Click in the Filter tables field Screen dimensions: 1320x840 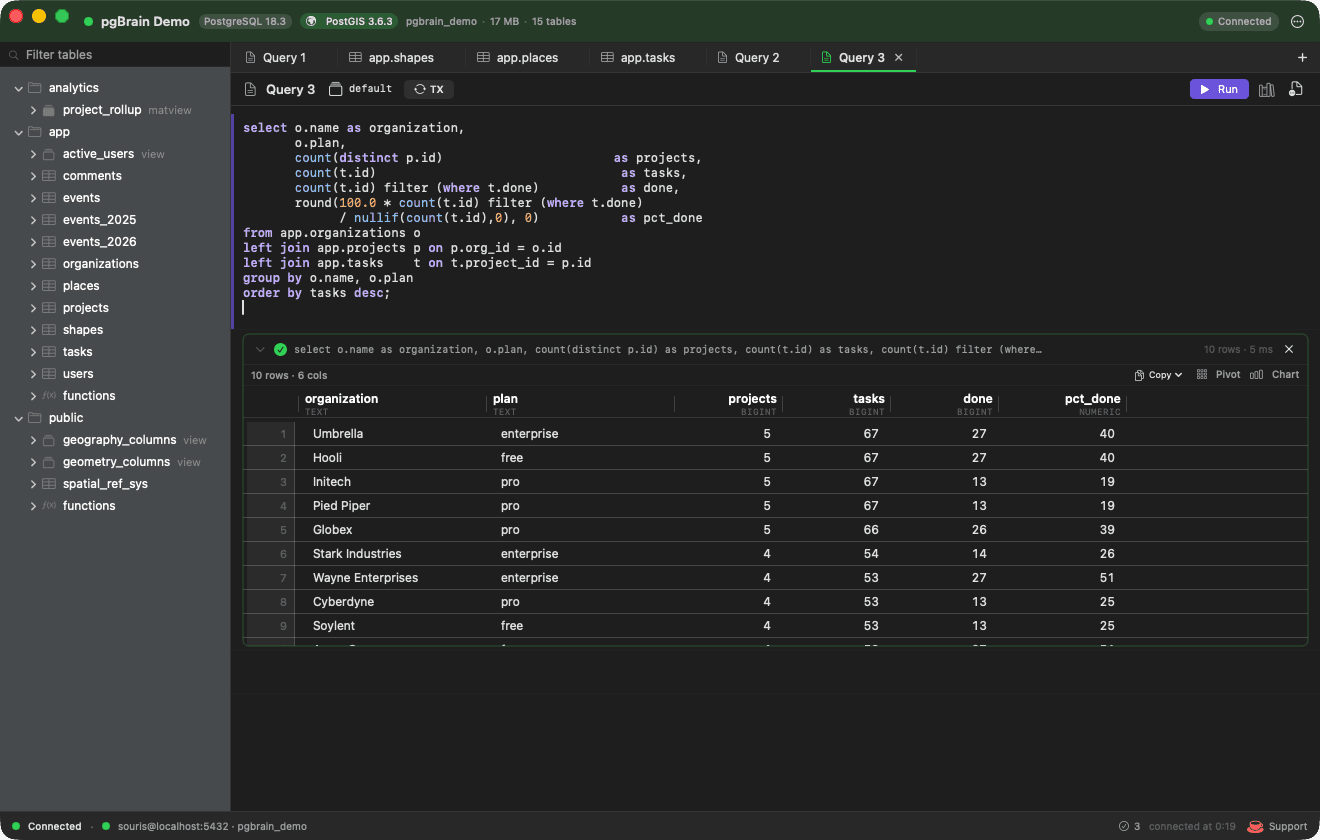(115, 55)
